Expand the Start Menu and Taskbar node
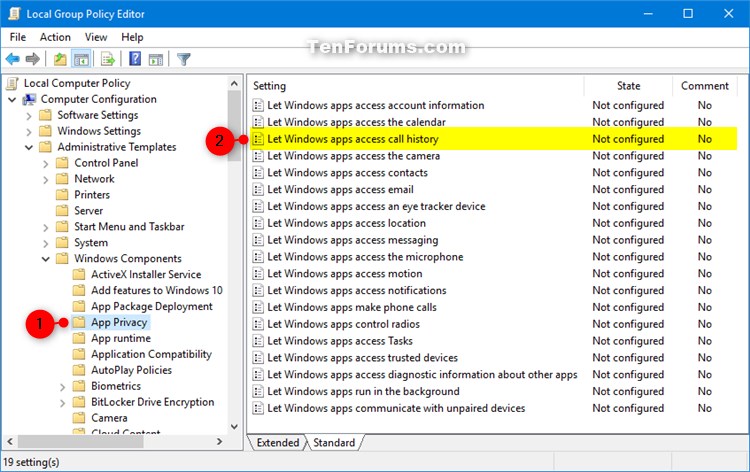This screenshot has width=750, height=472. pyautogui.click(x=45, y=227)
